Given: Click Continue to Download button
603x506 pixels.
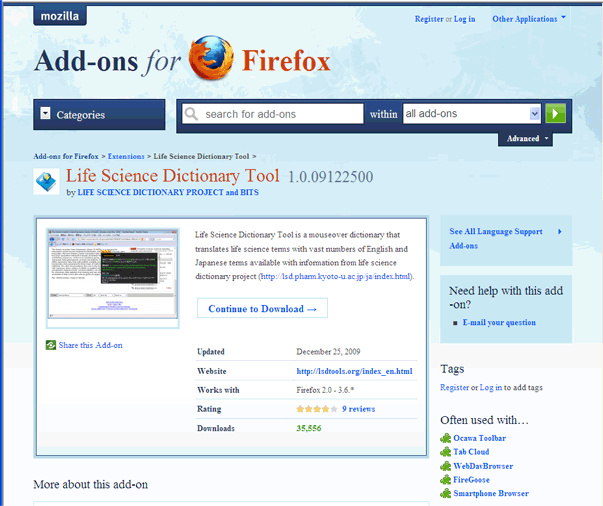Looking at the screenshot, I should click(x=262, y=309).
